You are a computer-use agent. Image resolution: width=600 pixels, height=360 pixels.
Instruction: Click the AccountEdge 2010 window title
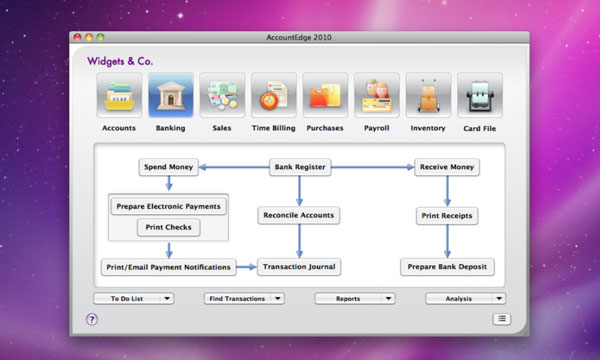(299, 37)
